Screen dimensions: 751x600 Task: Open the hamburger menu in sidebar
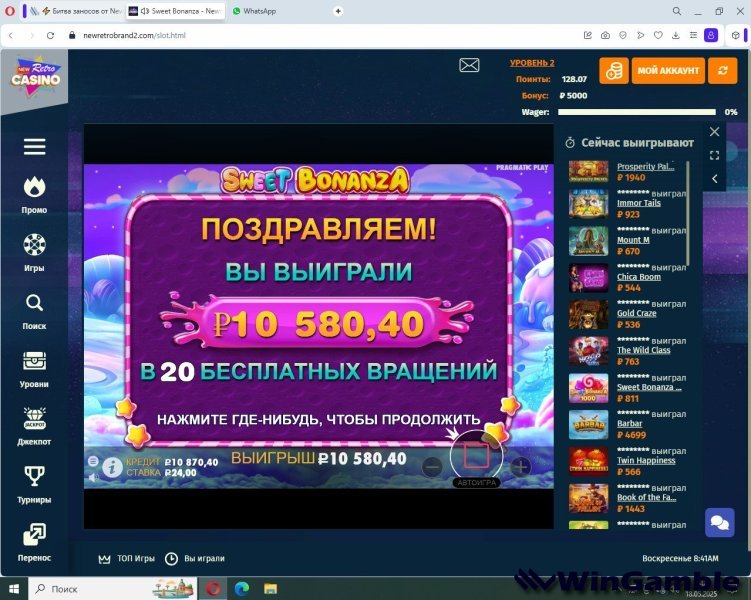click(x=35, y=147)
